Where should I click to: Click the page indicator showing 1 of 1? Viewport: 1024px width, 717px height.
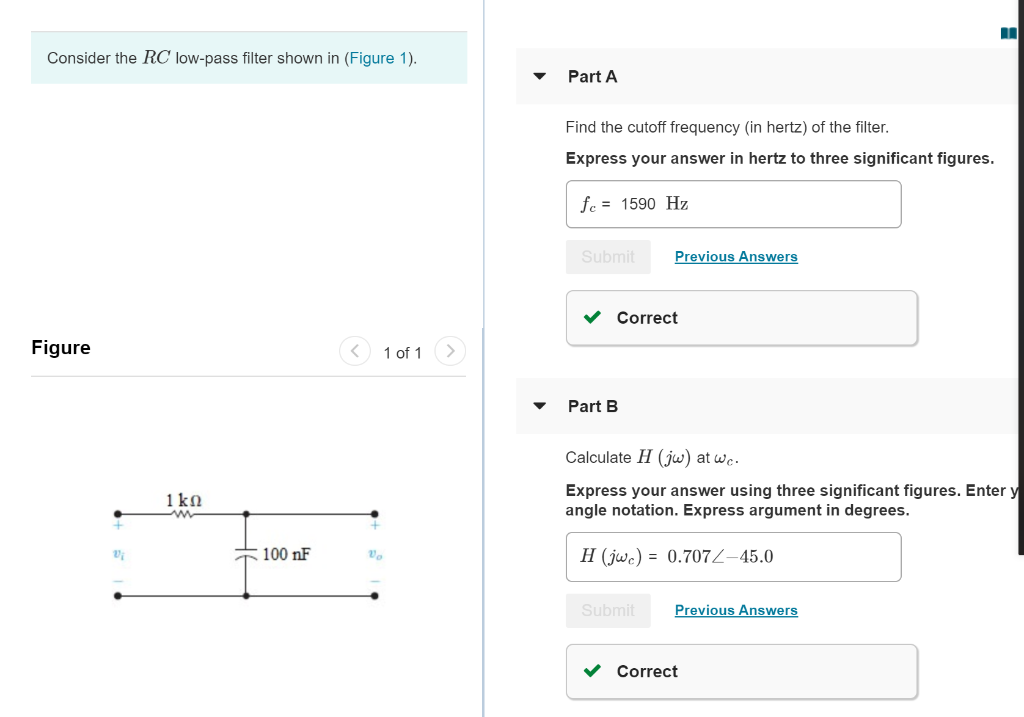pyautogui.click(x=403, y=352)
